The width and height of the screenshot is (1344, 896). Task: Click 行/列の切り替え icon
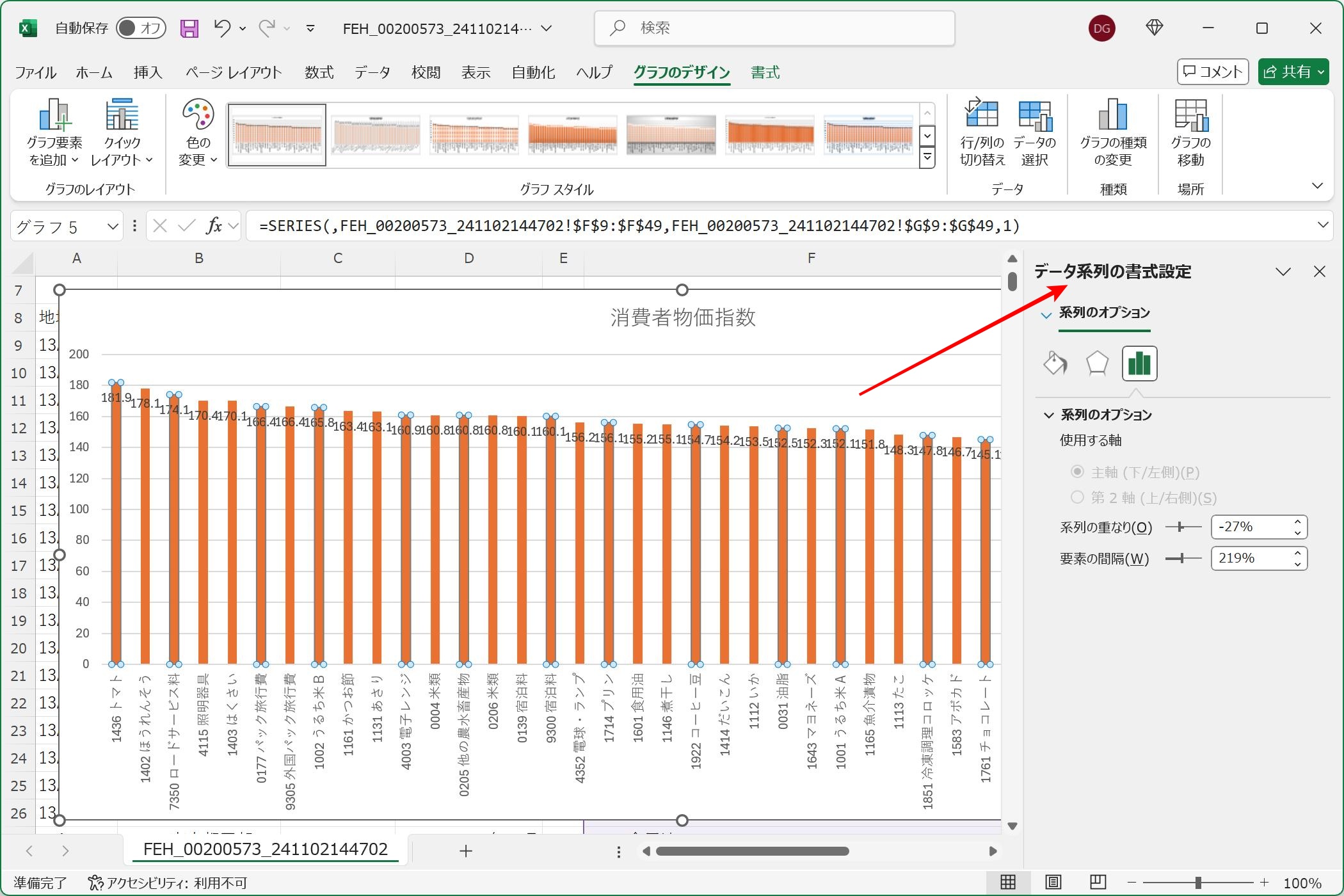click(982, 132)
